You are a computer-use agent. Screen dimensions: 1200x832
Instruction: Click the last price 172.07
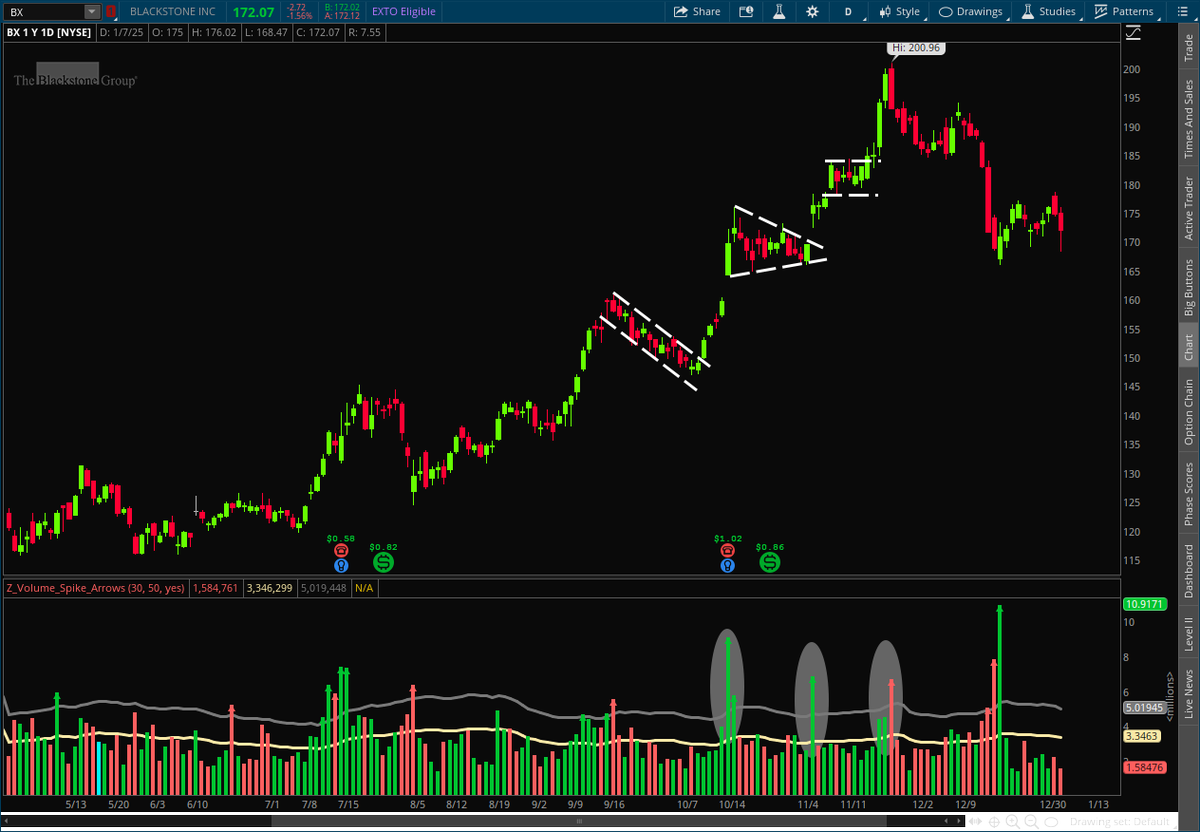pyautogui.click(x=253, y=12)
